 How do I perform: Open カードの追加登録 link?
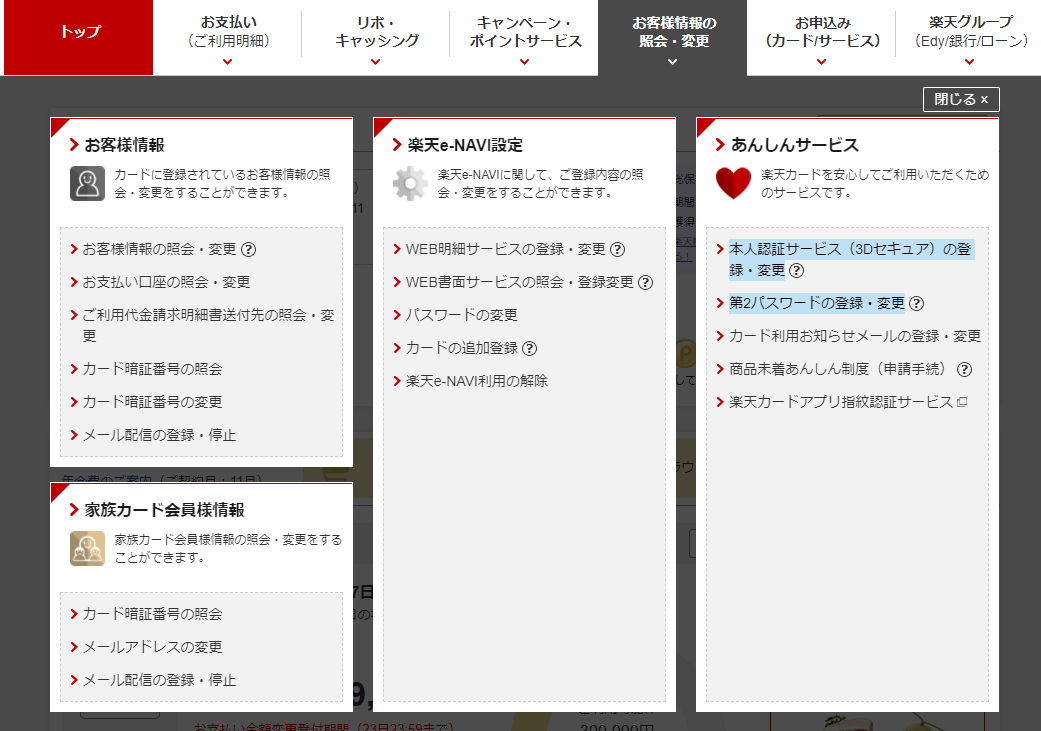(x=461, y=349)
